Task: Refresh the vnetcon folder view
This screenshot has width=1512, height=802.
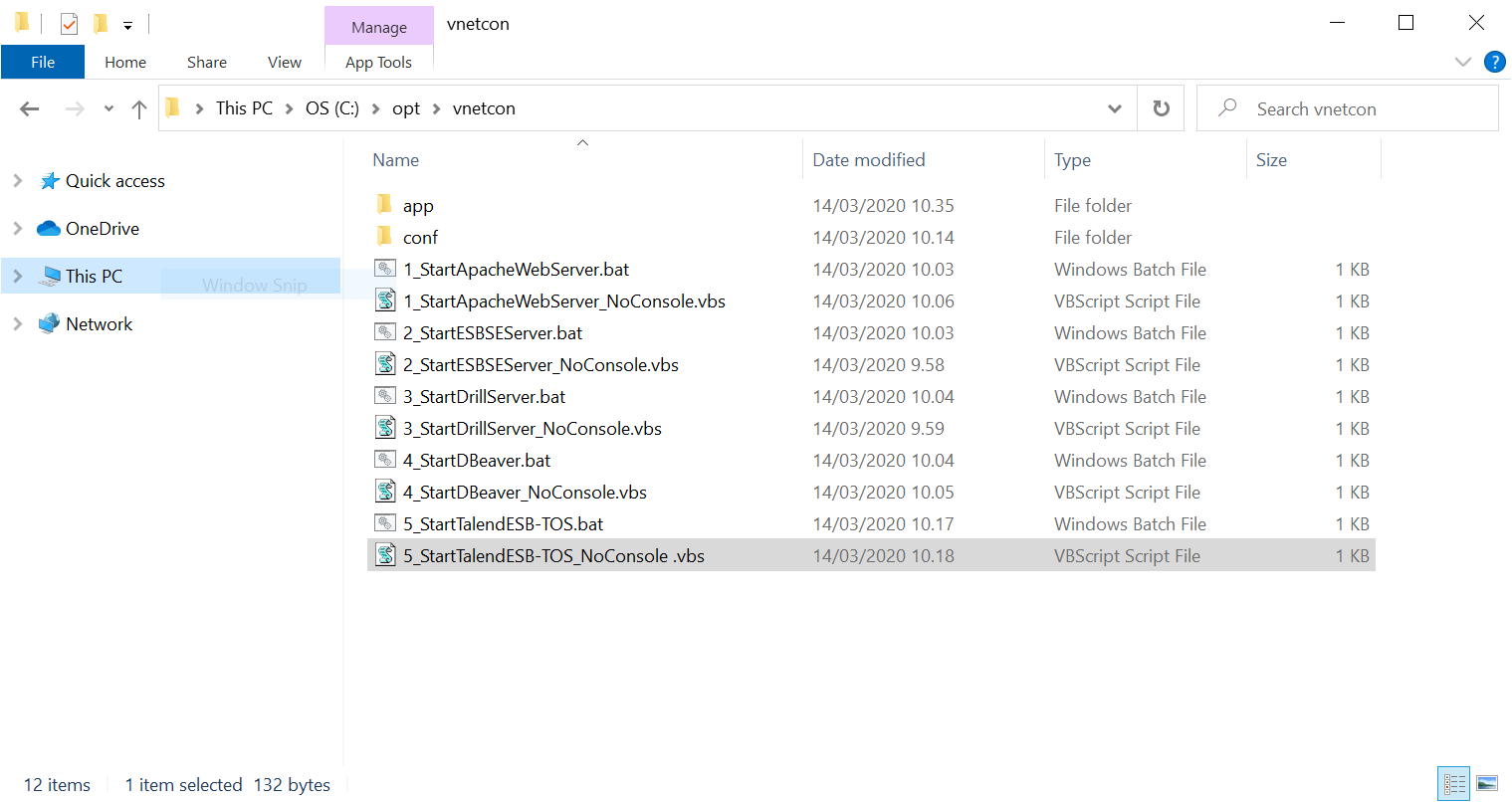Action: click(x=1161, y=108)
